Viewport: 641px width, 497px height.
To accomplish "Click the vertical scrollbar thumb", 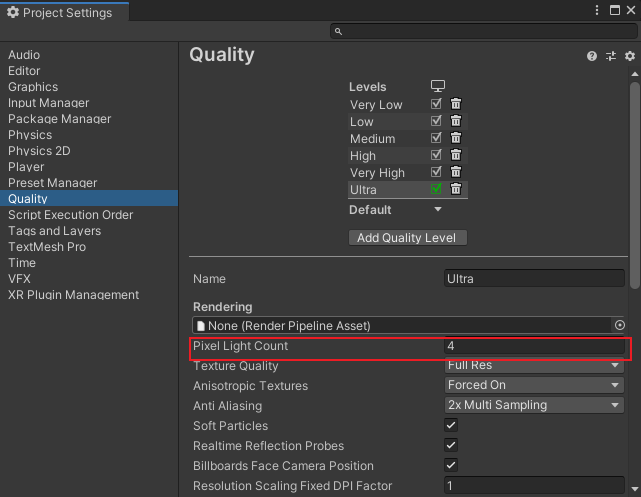I will (635, 185).
